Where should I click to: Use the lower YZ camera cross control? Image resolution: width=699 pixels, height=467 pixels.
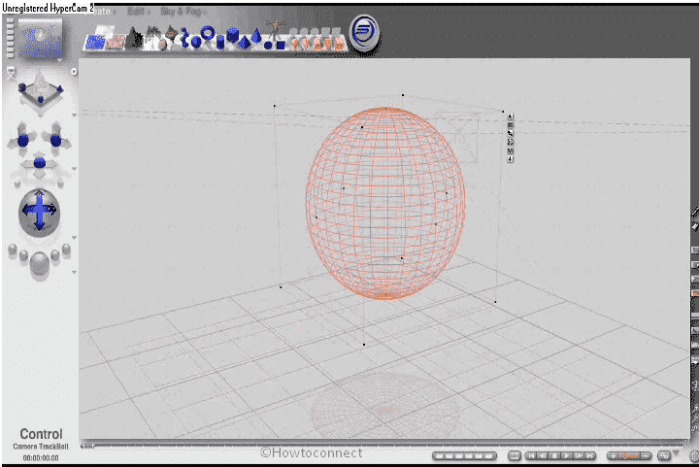40,163
